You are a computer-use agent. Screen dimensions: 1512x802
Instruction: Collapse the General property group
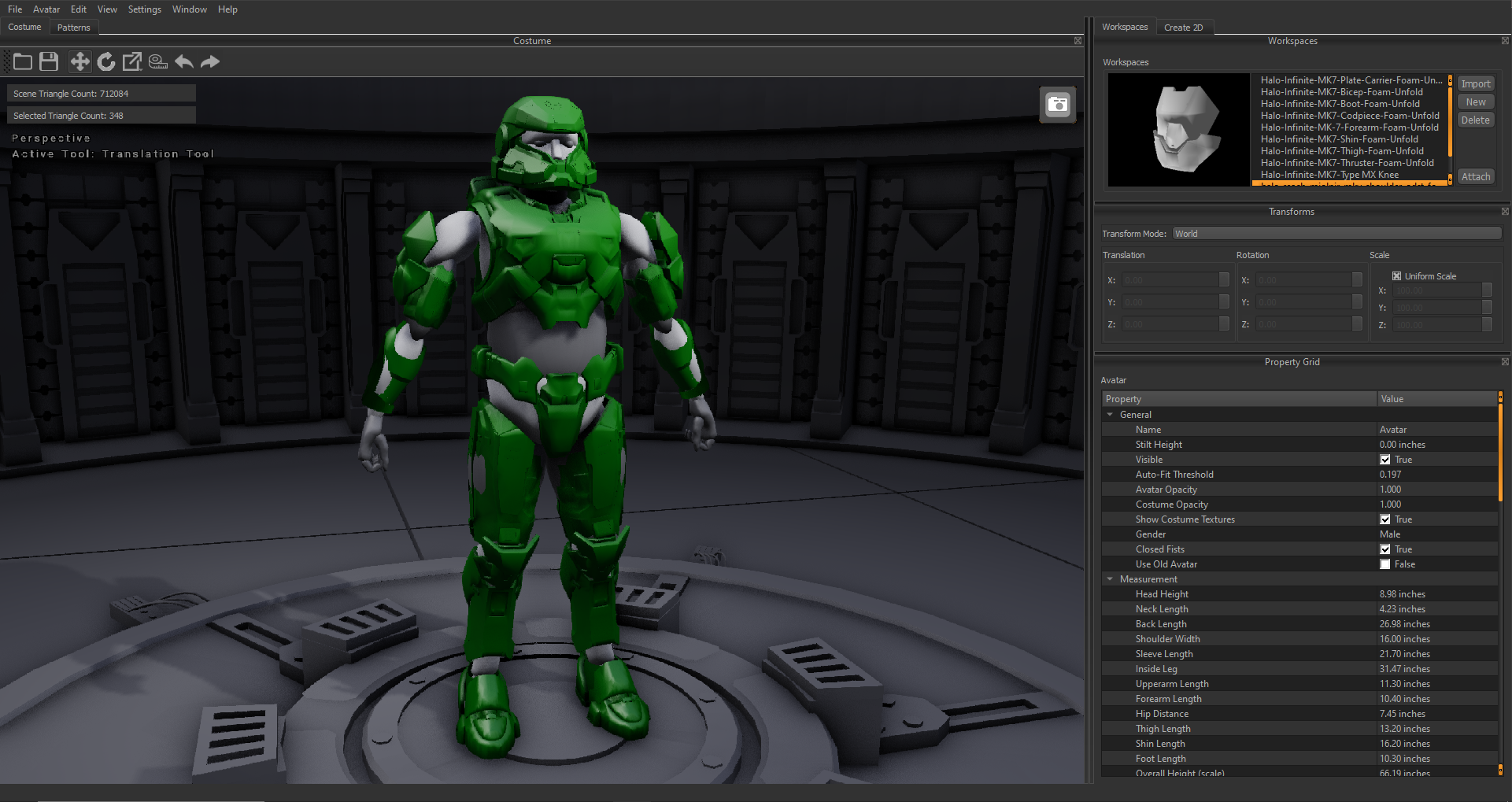(1110, 415)
